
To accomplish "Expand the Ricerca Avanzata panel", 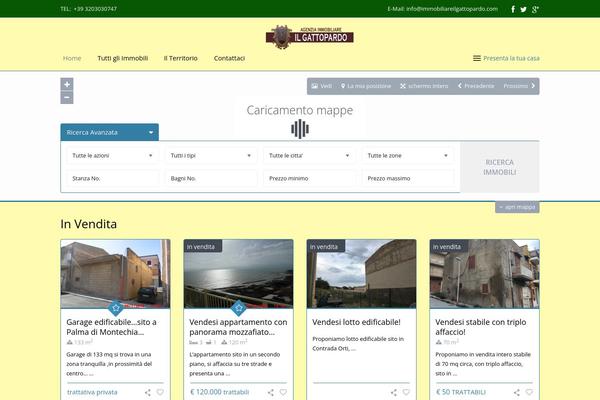I will pyautogui.click(x=109, y=132).
